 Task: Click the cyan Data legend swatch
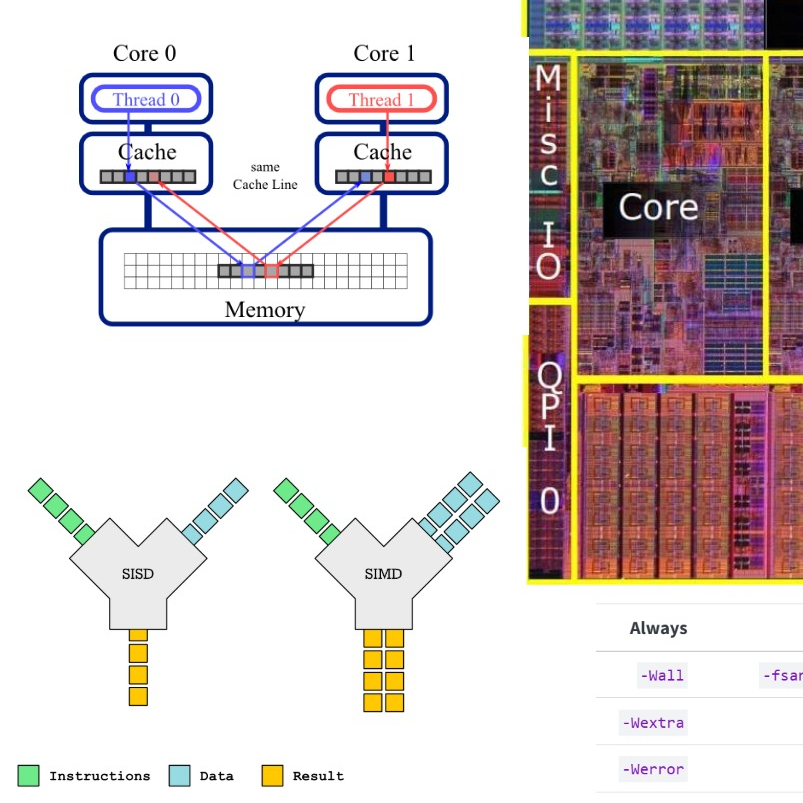click(x=179, y=776)
